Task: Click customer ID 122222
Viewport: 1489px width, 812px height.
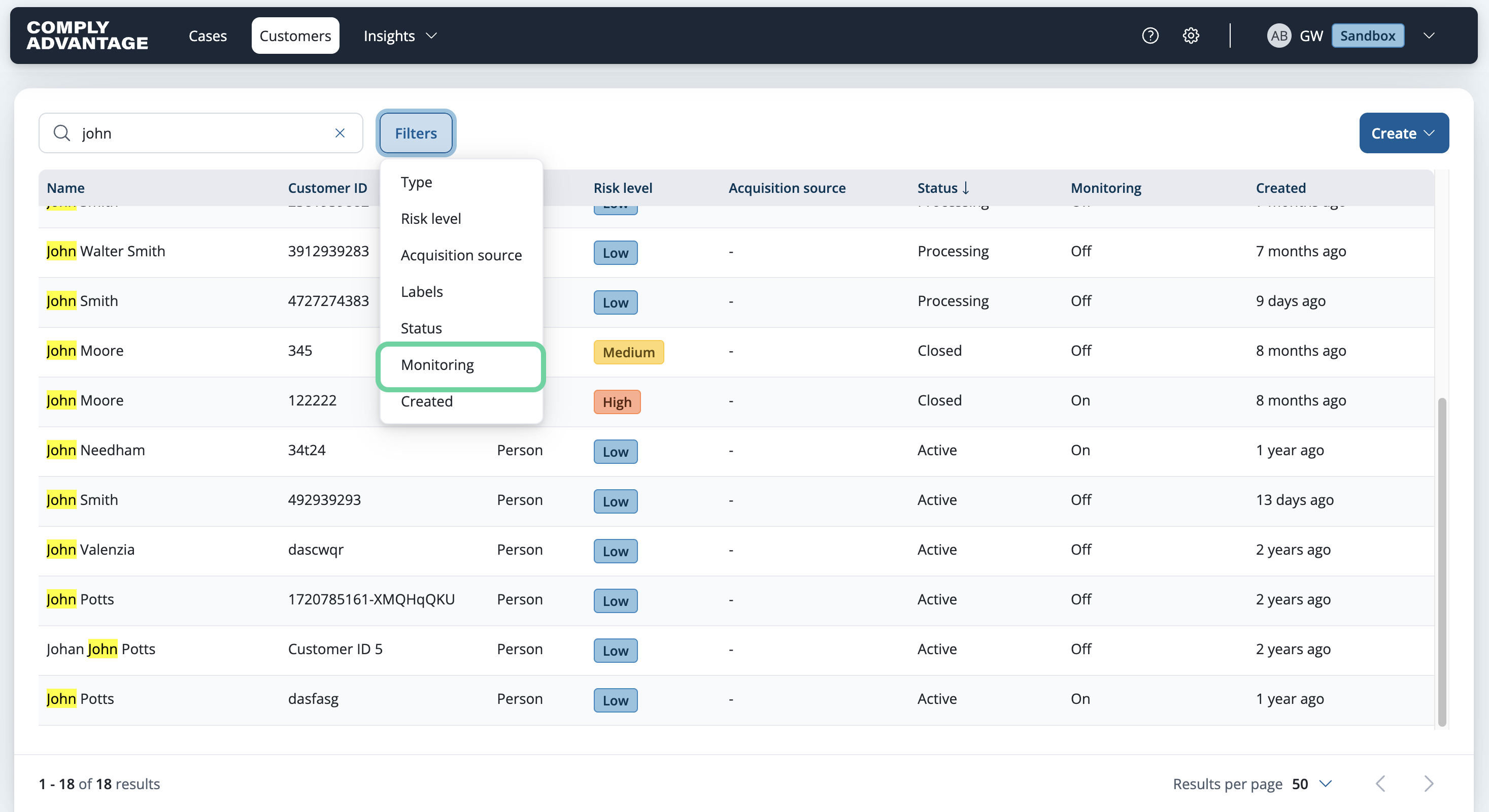Action: click(312, 400)
